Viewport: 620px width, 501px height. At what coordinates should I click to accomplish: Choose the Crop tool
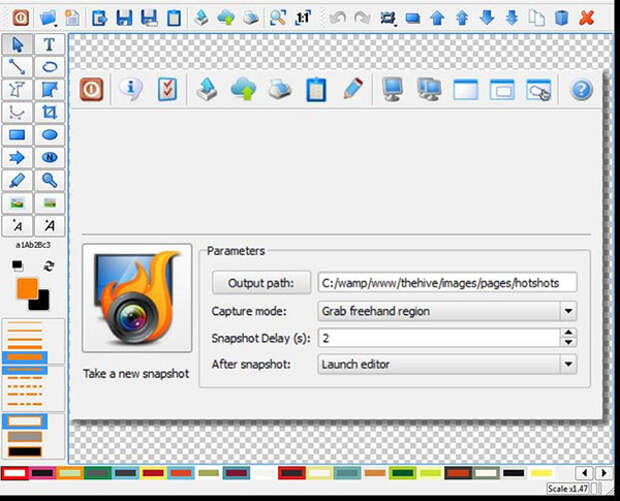coord(49,112)
